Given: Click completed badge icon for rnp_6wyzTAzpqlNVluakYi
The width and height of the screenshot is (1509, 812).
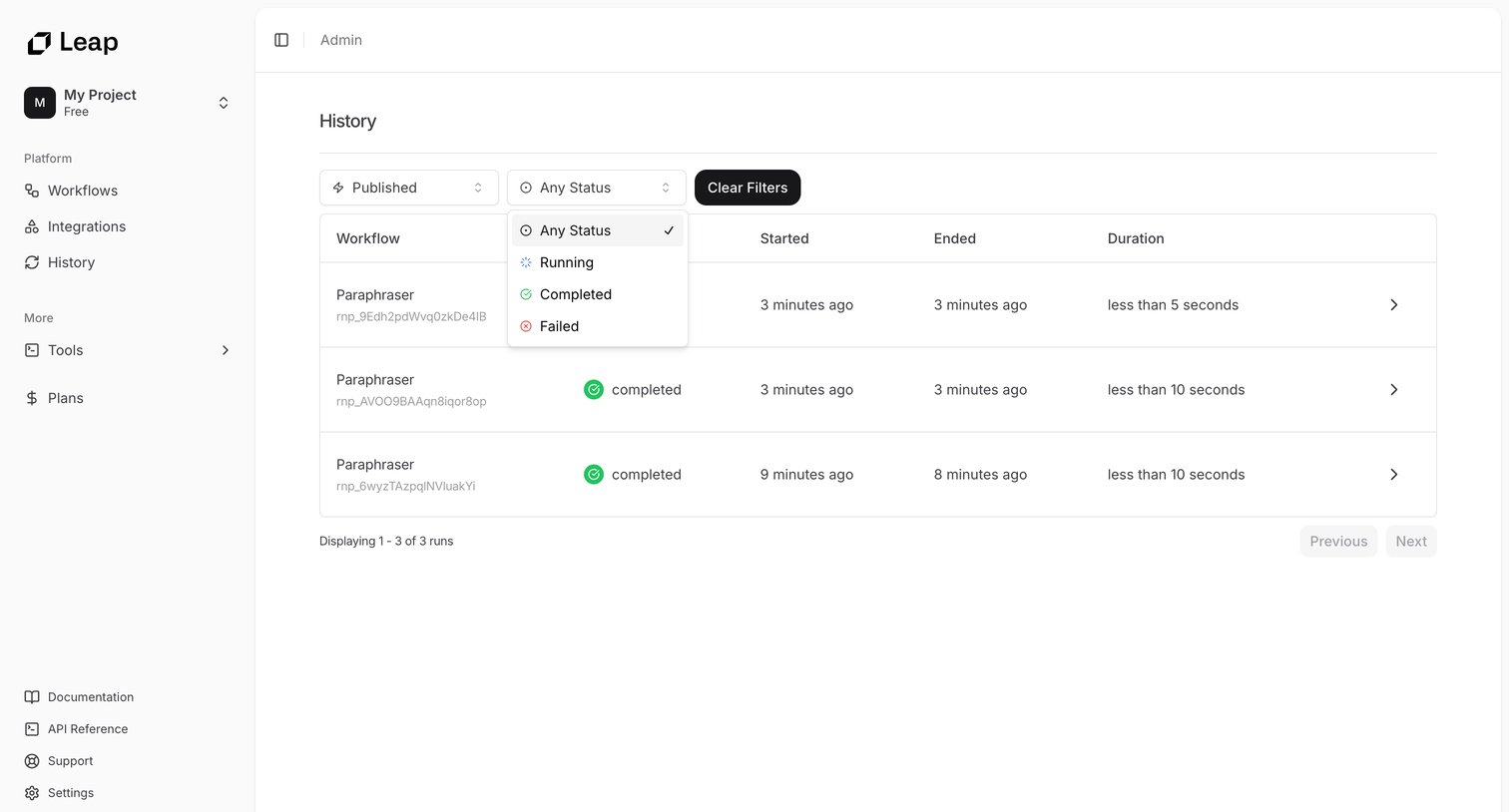Looking at the screenshot, I should click(594, 475).
